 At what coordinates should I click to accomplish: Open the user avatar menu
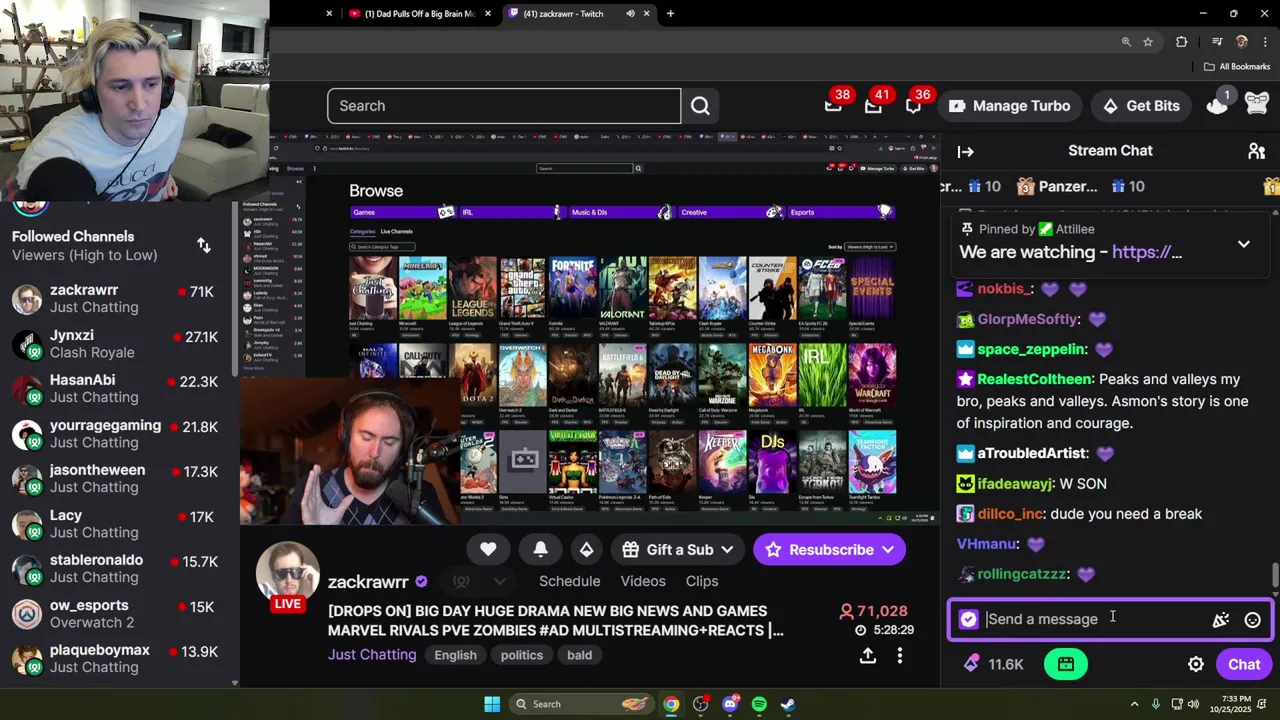1257,105
